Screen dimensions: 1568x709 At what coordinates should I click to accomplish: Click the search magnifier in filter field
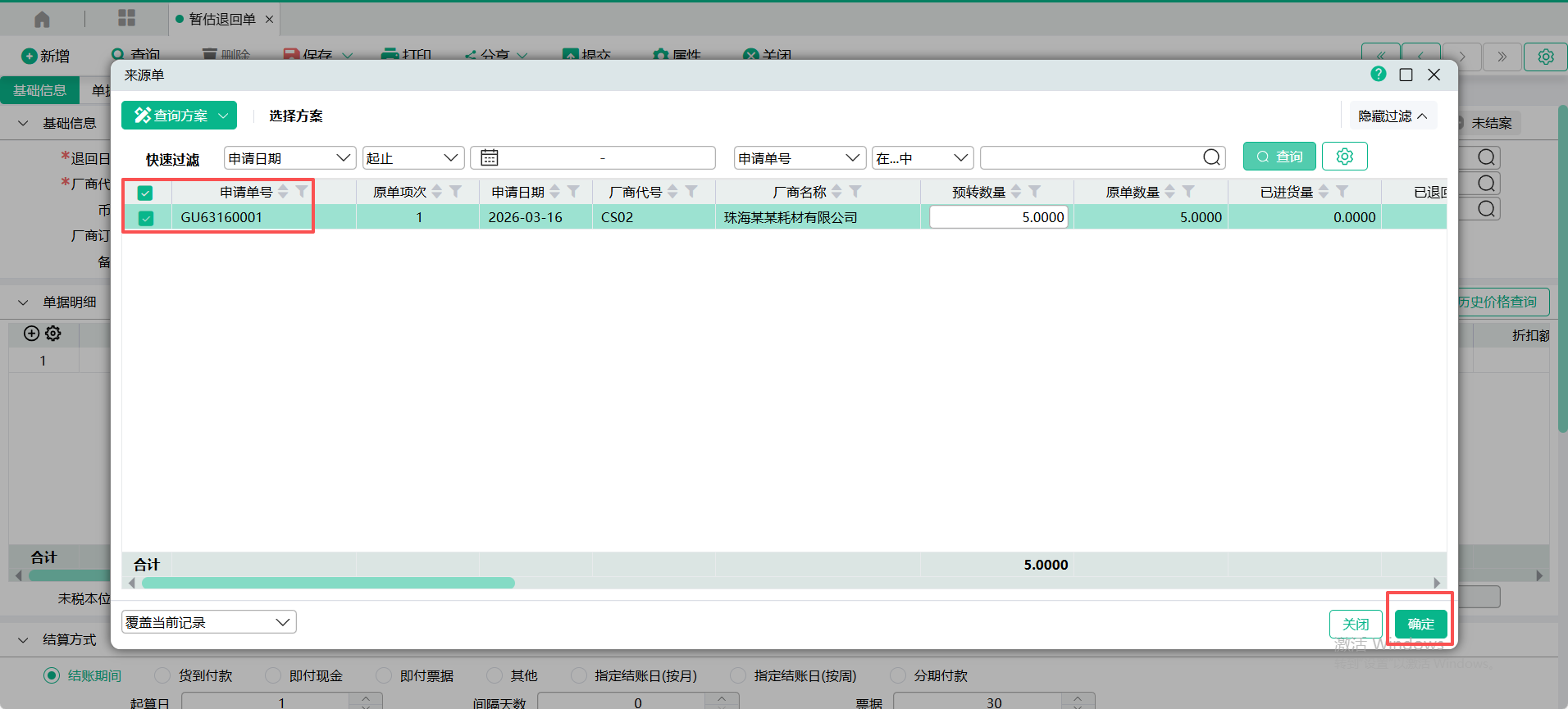tap(1211, 157)
